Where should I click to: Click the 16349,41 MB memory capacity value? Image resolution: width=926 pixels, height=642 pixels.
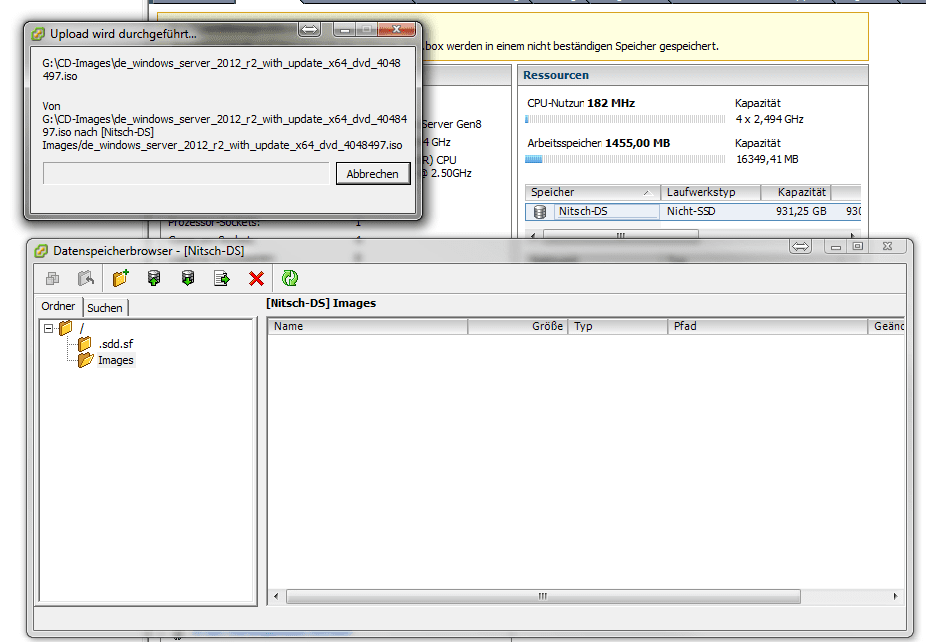[x=767, y=159]
